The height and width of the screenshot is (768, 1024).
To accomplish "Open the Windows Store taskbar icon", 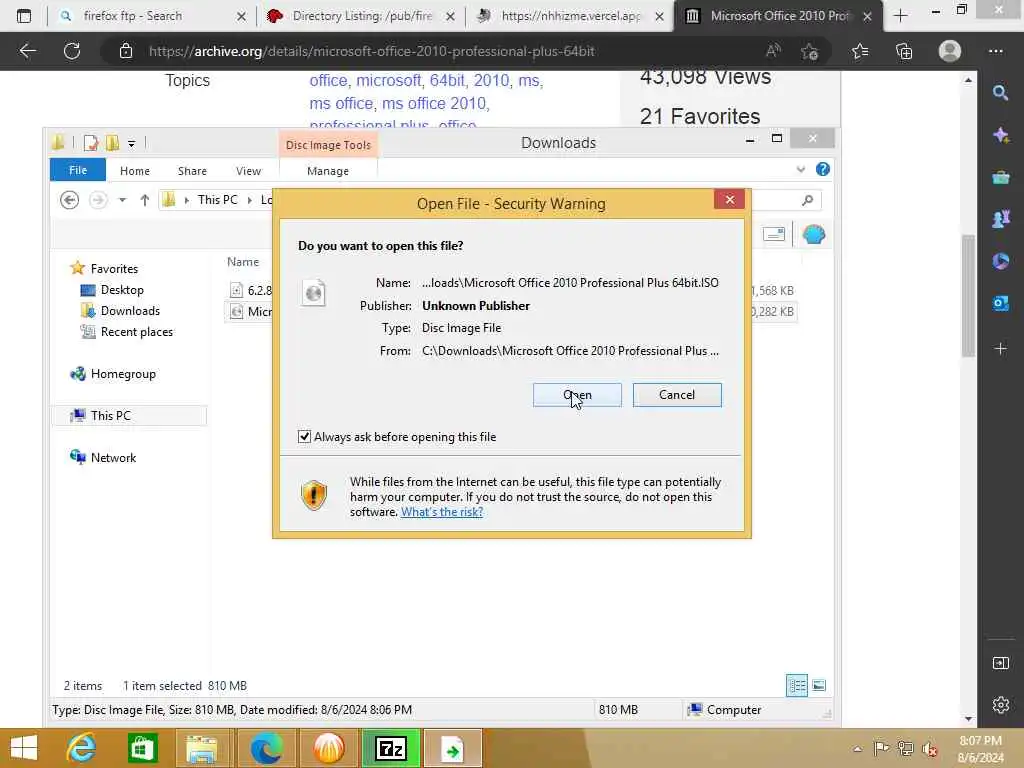I will pos(142,748).
